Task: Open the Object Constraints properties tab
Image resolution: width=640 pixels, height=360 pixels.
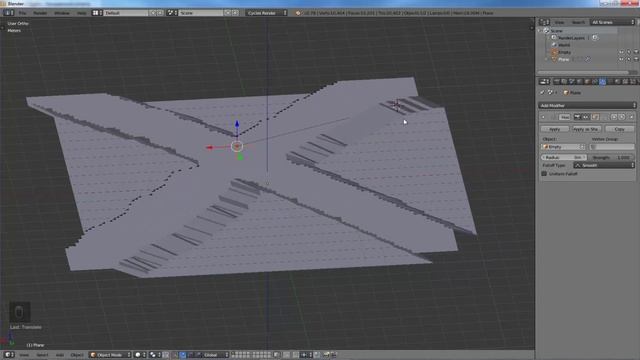Action: coord(595,82)
